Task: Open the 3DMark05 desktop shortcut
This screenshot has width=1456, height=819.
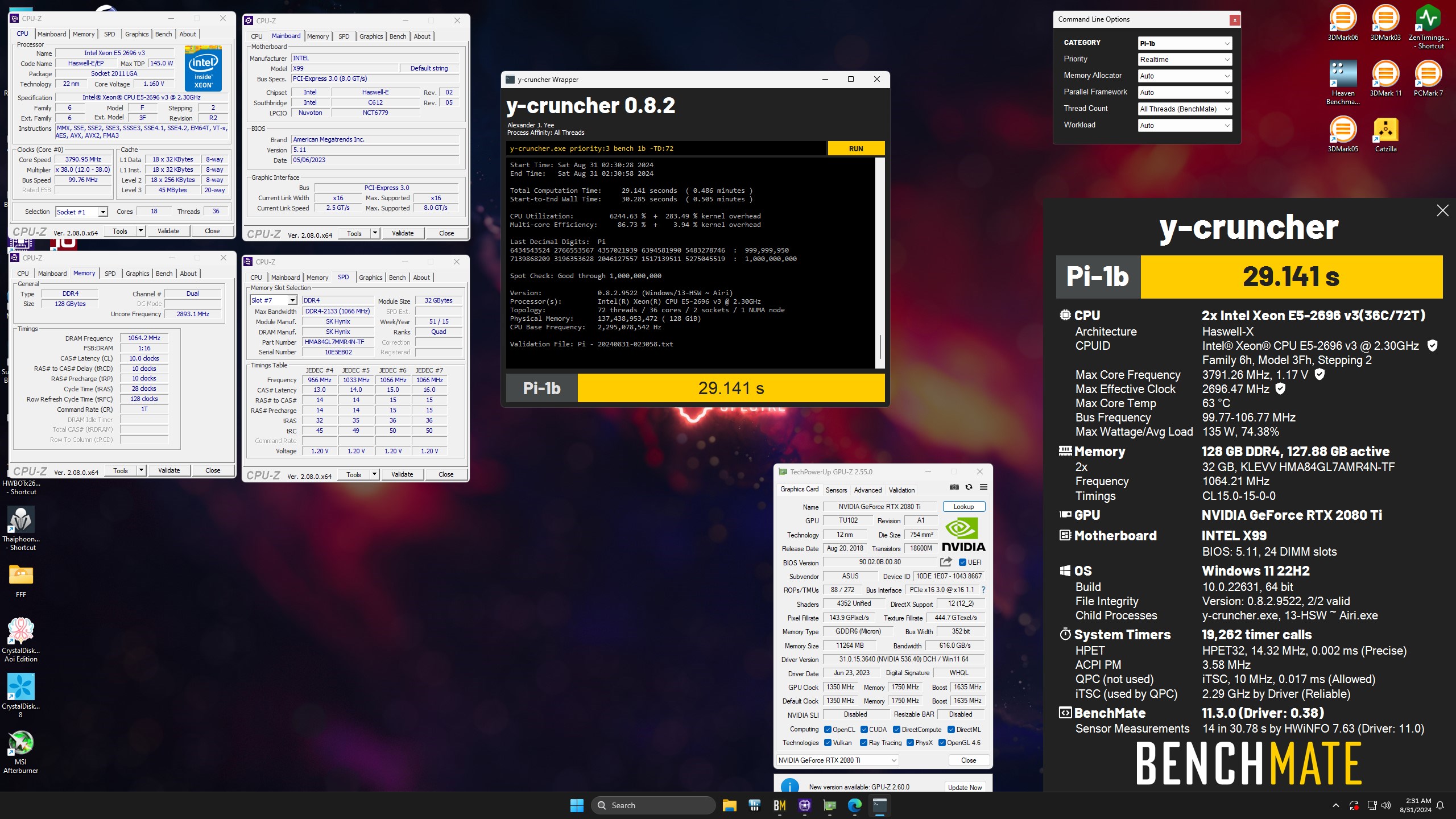Action: pyautogui.click(x=1343, y=134)
